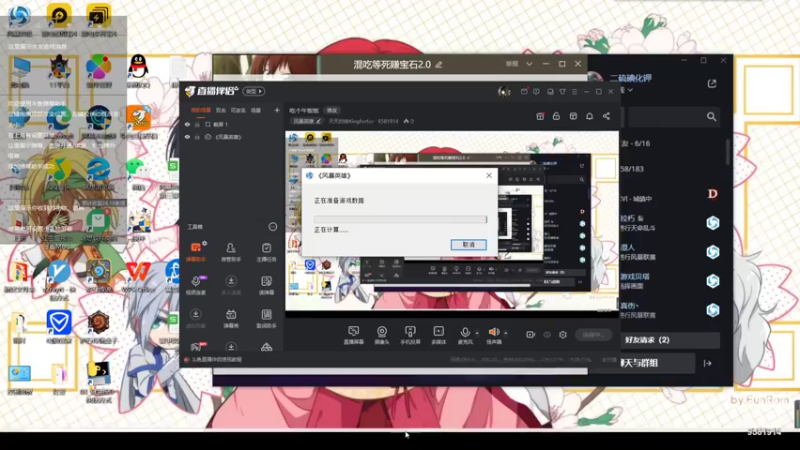Click the 风暴英雄 category tag with pencil
Screen dimensions: 800x450
(x=306, y=121)
